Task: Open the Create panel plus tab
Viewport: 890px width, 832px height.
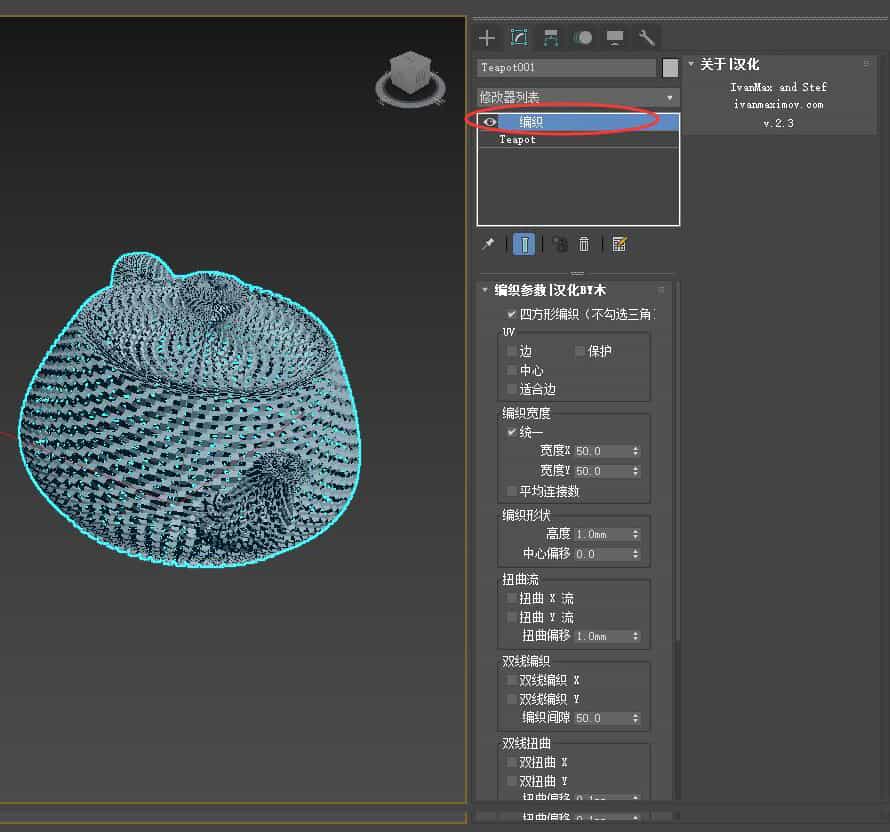Action: [487, 38]
